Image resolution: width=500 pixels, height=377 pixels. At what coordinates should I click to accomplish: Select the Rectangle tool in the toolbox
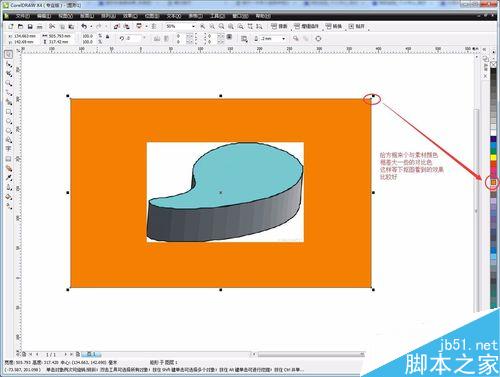pyautogui.click(x=9, y=112)
